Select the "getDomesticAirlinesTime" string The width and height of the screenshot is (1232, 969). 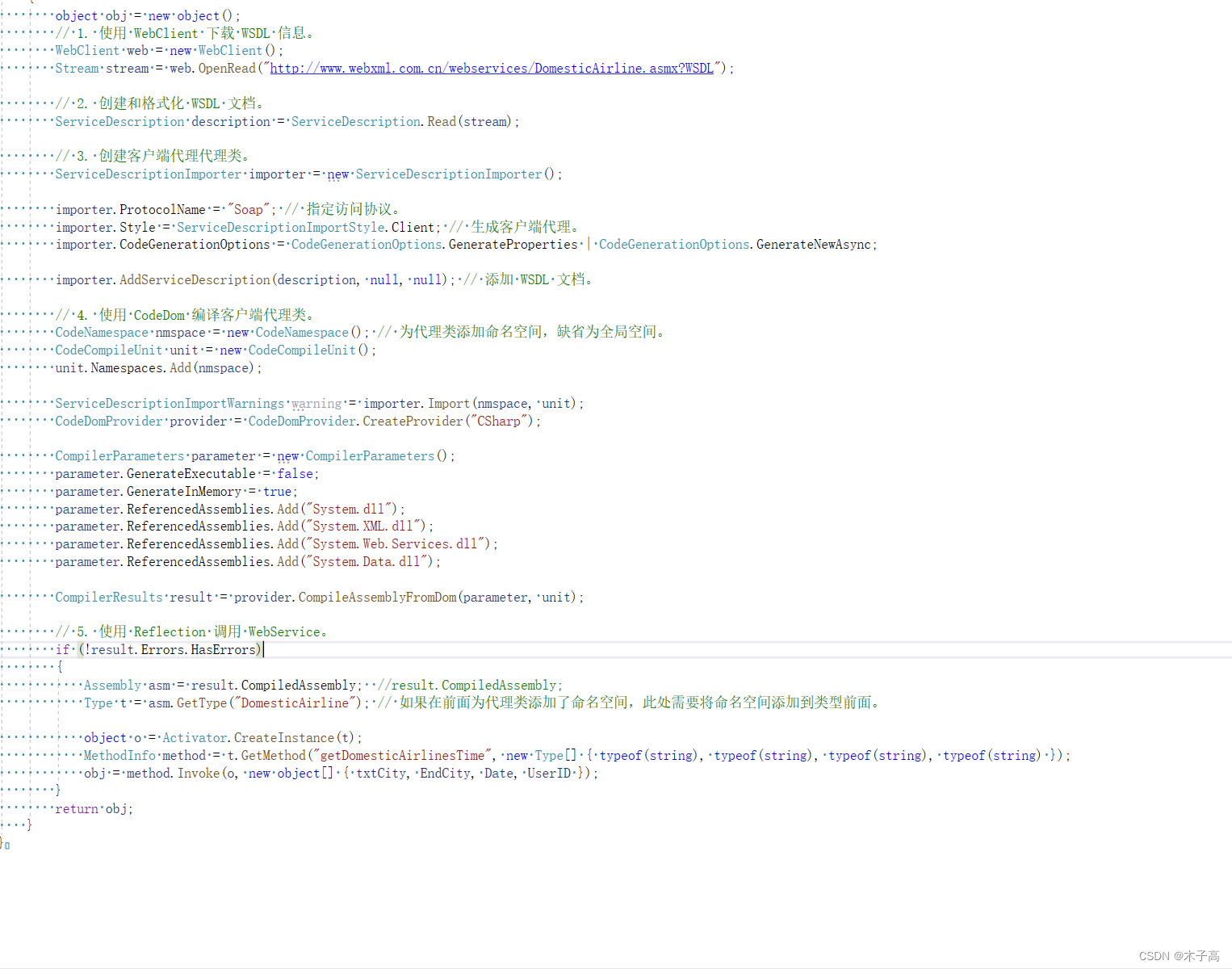[x=402, y=756]
